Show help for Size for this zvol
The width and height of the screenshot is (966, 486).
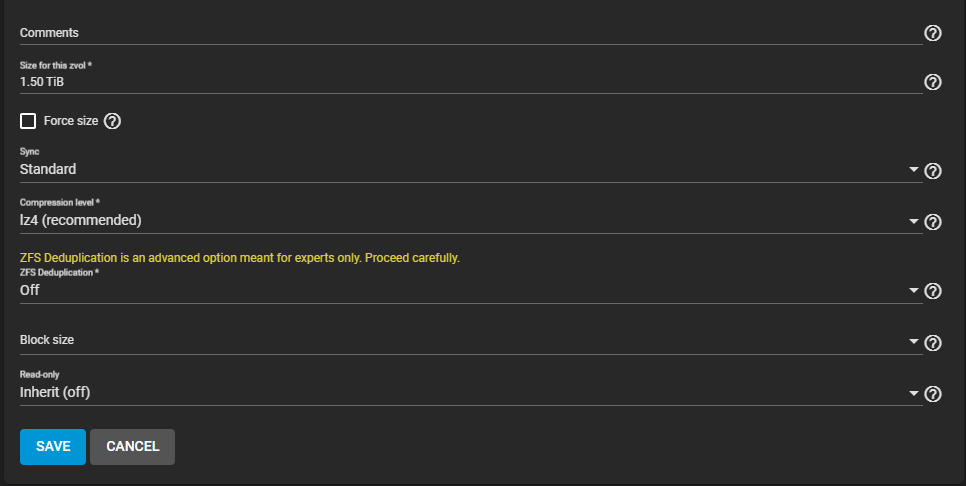tap(933, 82)
